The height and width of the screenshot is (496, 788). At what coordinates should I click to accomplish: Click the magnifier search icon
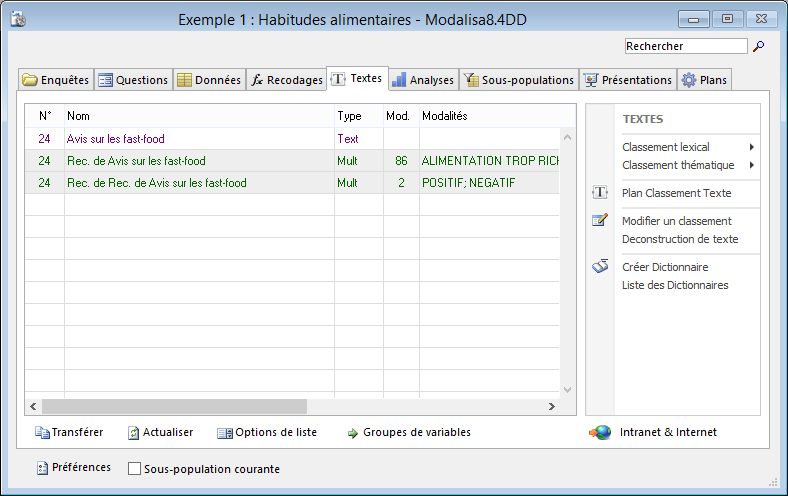[758, 46]
